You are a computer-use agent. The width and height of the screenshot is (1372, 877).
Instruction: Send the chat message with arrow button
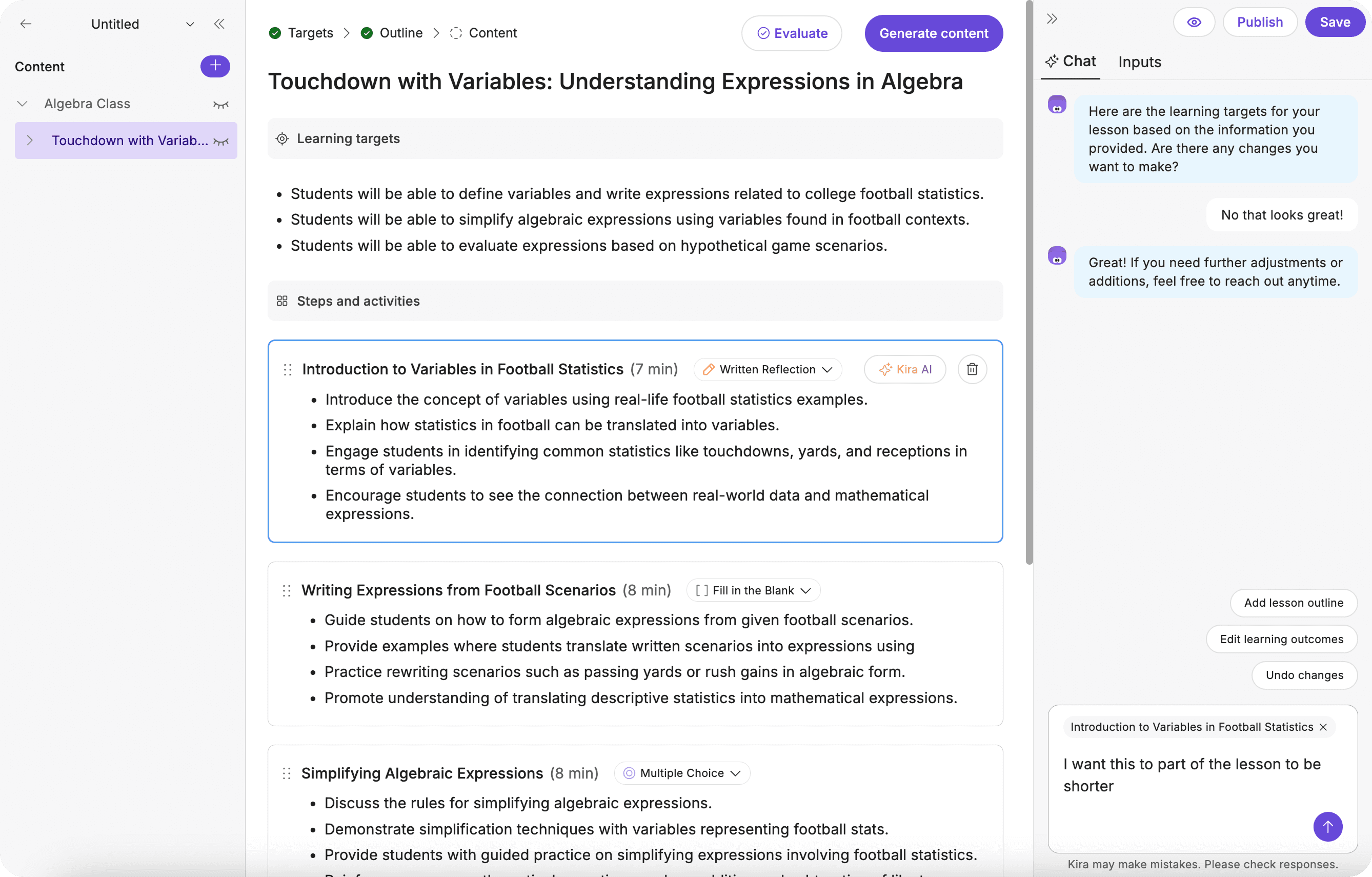click(x=1327, y=826)
